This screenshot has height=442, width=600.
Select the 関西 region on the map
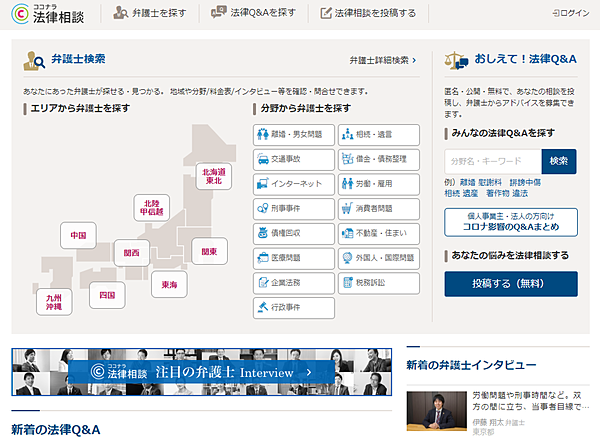[x=132, y=253]
